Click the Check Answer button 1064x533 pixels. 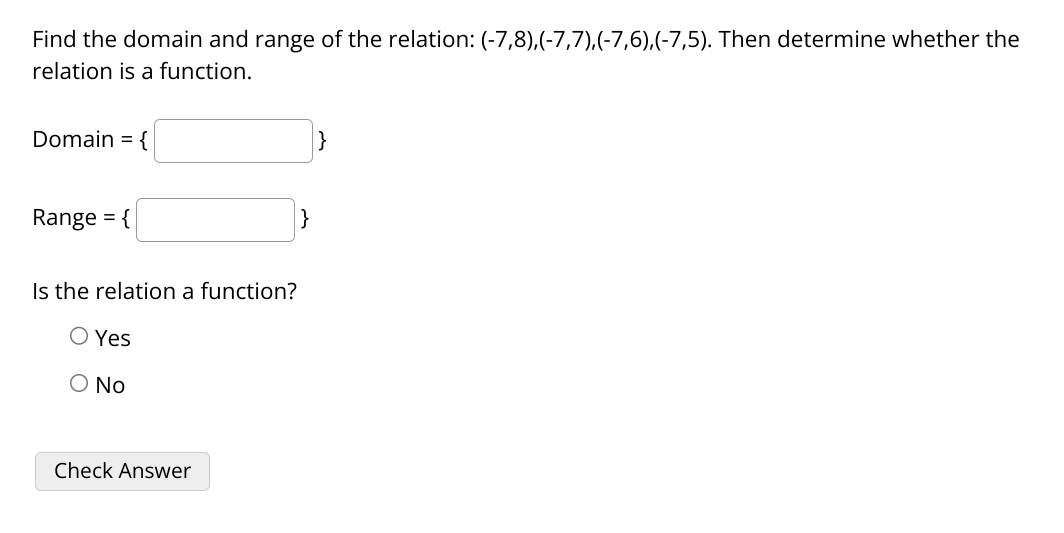point(122,471)
